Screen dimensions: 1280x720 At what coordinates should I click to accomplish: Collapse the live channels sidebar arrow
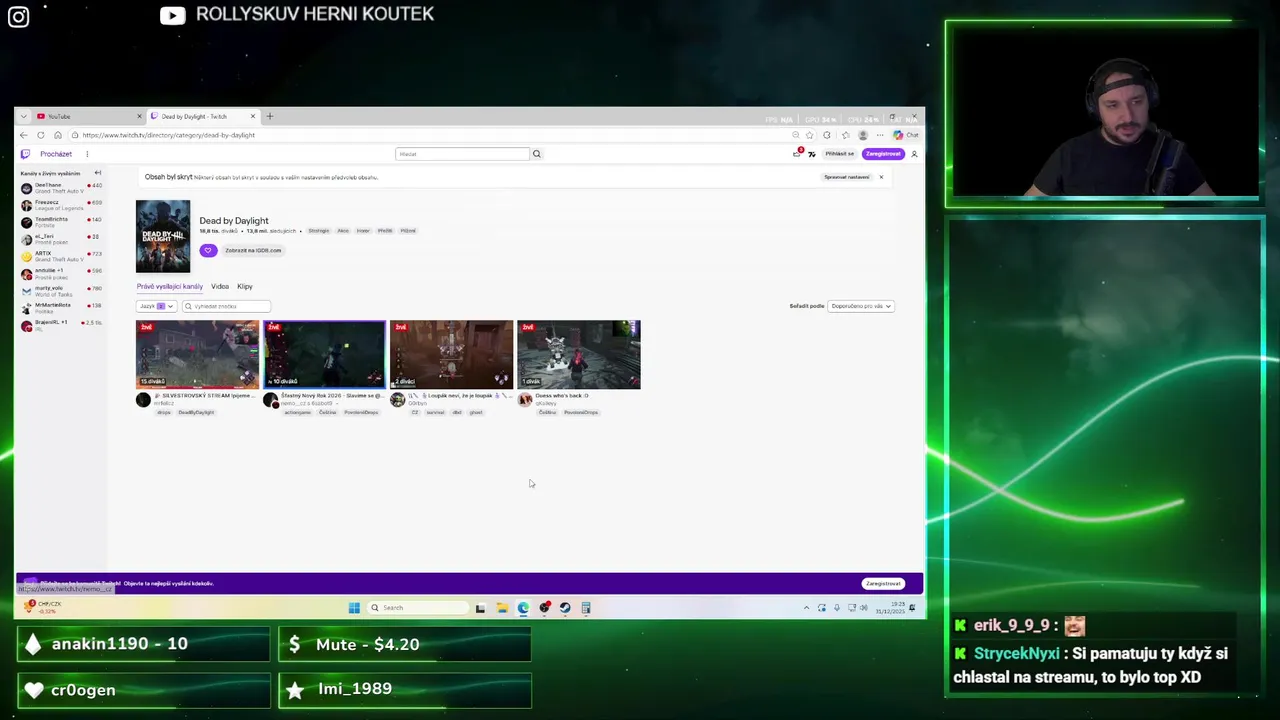point(97,173)
